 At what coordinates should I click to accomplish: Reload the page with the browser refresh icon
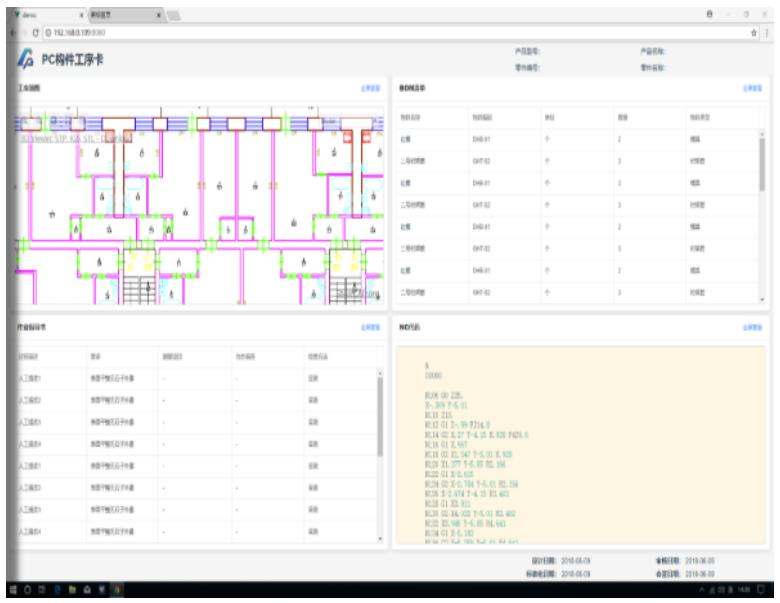click(x=37, y=32)
